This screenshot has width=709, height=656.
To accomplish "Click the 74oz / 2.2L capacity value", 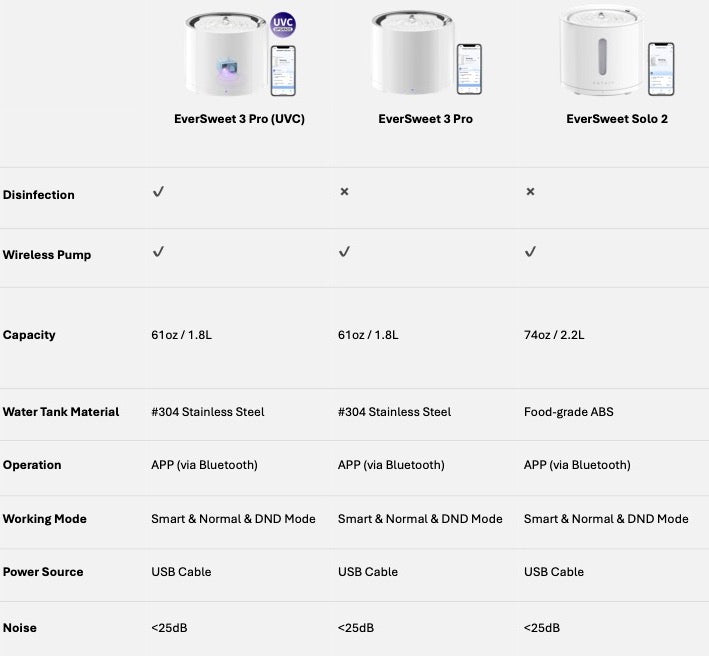I will [x=554, y=335].
